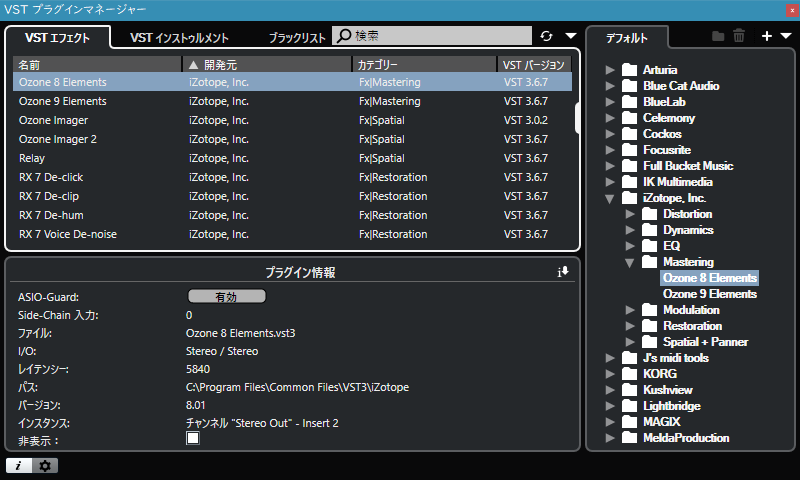The image size is (800, 480).
Task: Click the plugin info panel arrow icon
Action: [x=563, y=272]
